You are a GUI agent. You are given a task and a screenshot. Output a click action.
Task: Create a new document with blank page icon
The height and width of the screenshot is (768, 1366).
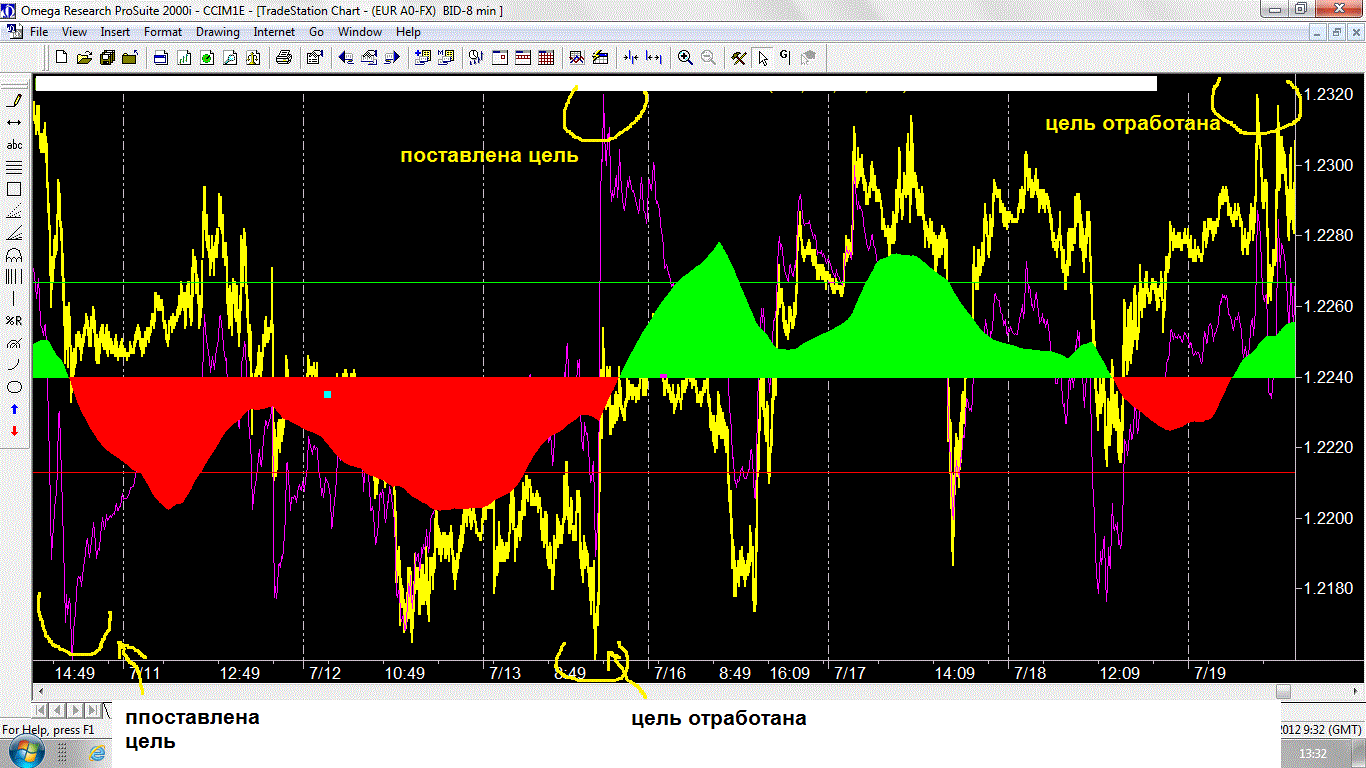pos(62,58)
